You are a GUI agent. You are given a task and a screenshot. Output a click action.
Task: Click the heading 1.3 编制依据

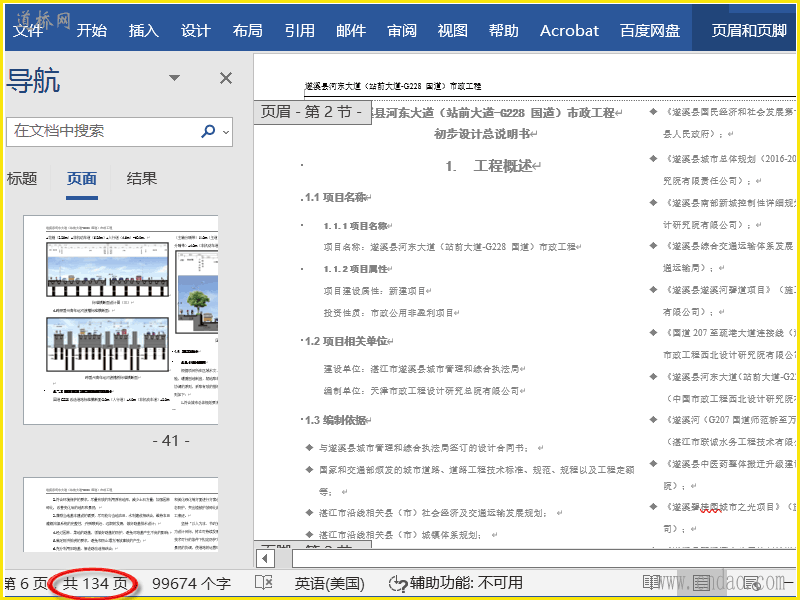pyautogui.click(x=338, y=420)
